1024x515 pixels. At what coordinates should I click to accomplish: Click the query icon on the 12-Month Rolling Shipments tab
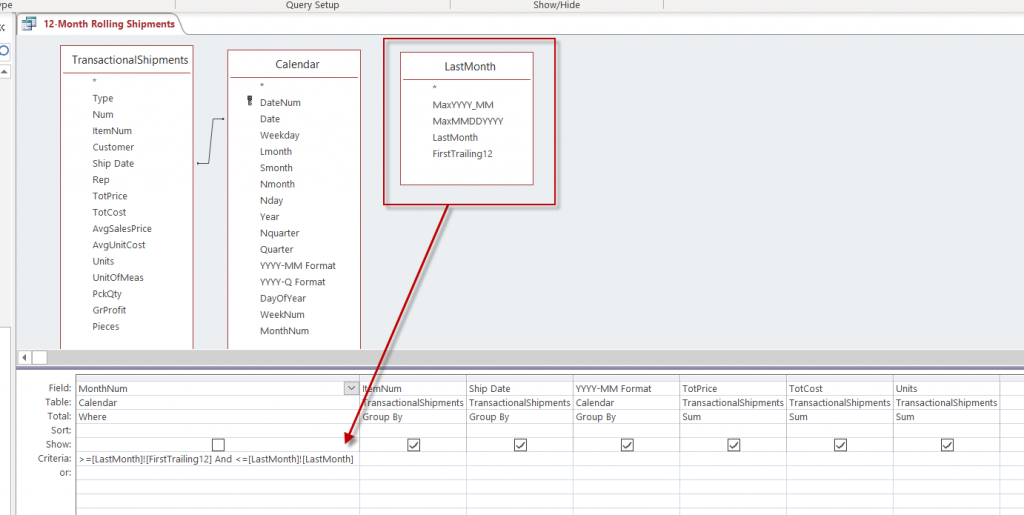coord(30,24)
